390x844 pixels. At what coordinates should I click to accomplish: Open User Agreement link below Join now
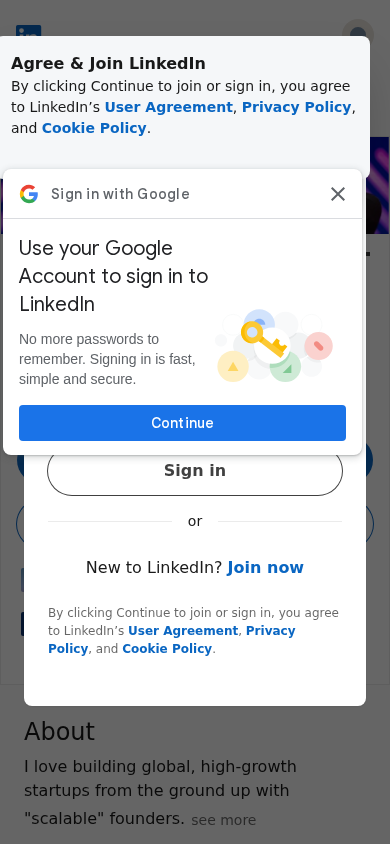(x=183, y=630)
